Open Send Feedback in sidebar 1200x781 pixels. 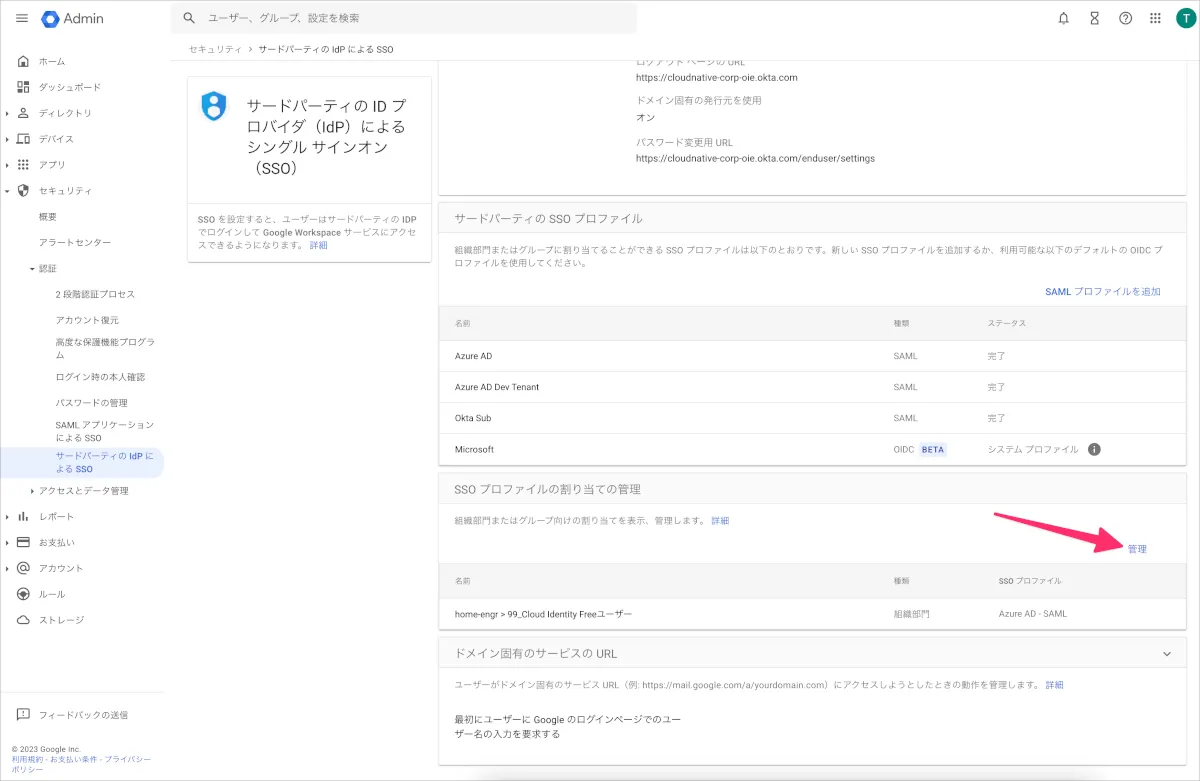[83, 715]
